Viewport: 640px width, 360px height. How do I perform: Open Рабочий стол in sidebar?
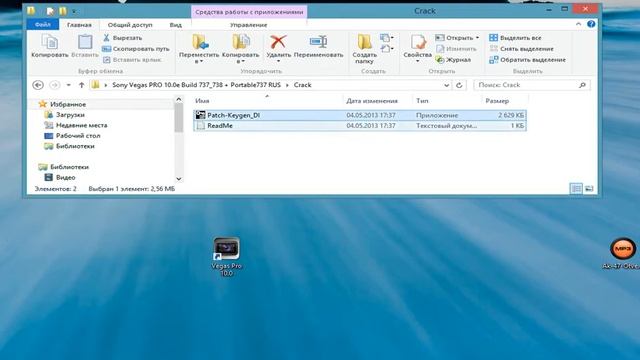78,136
